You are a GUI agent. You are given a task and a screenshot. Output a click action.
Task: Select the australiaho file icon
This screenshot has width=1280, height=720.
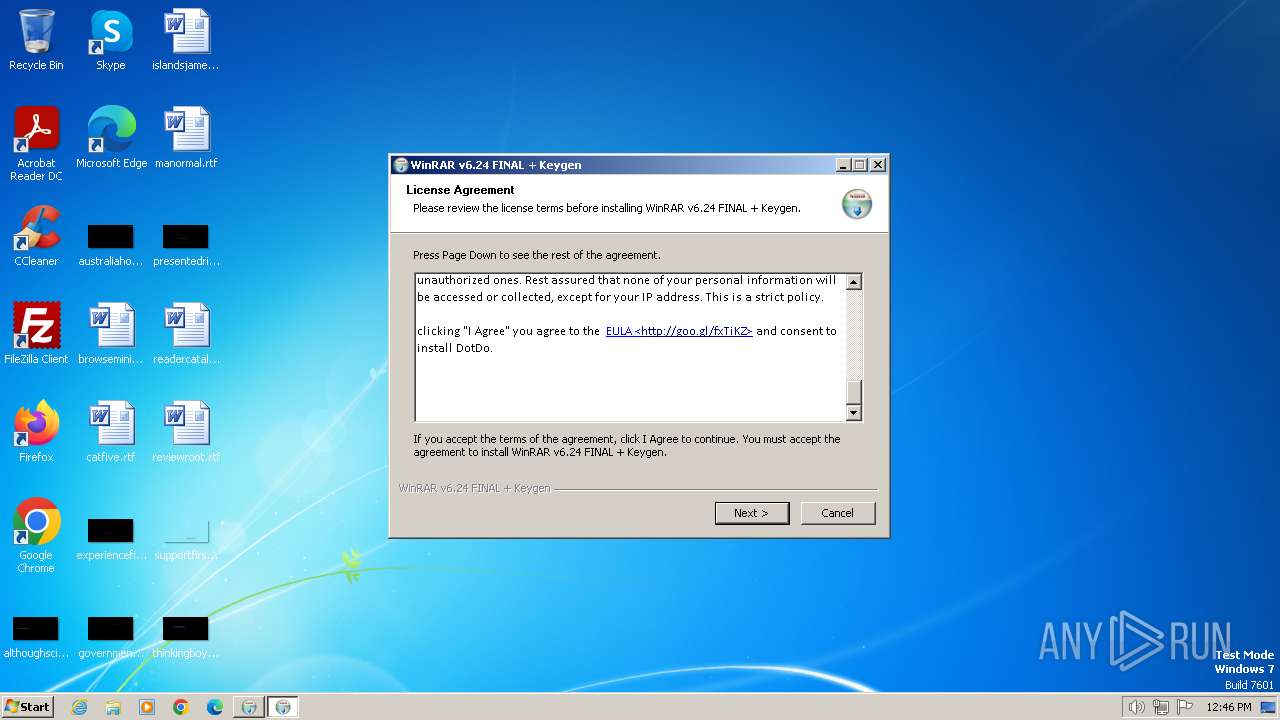click(x=111, y=245)
